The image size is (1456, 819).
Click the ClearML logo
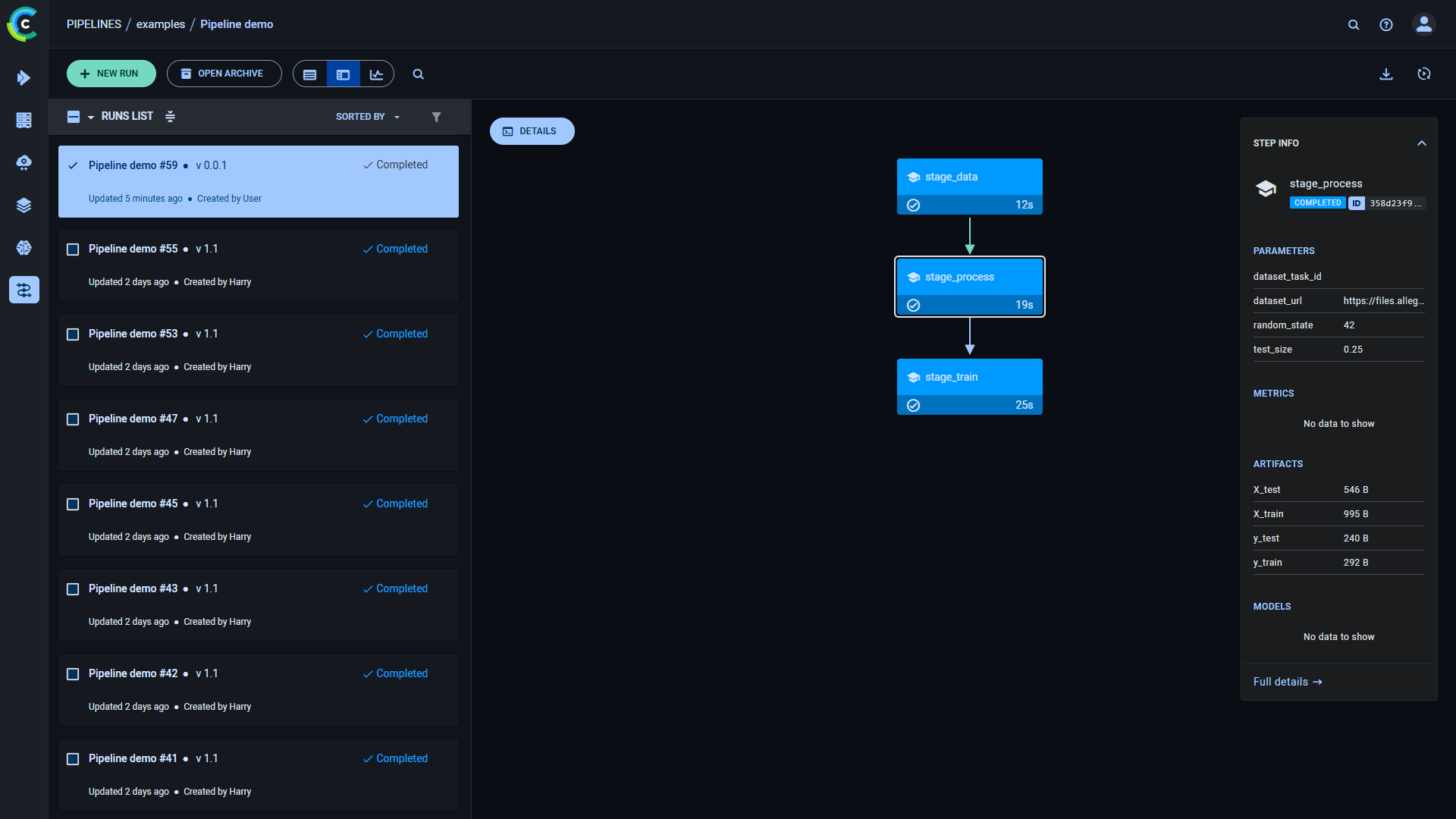click(23, 24)
